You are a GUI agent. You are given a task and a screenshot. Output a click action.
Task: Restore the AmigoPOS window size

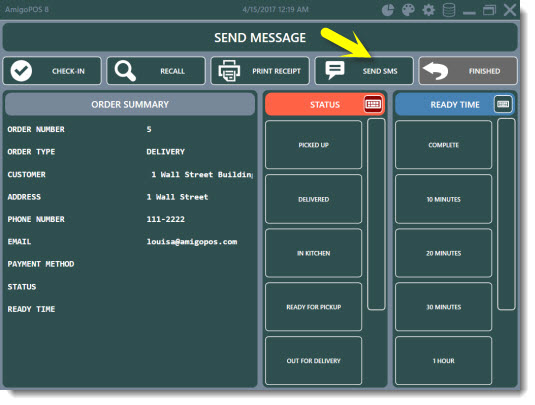489,10
